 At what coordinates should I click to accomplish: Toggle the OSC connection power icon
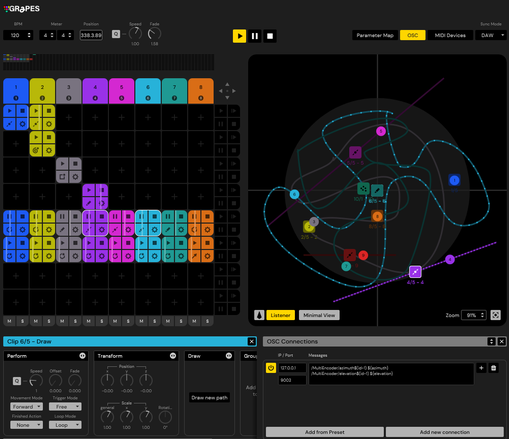click(271, 368)
